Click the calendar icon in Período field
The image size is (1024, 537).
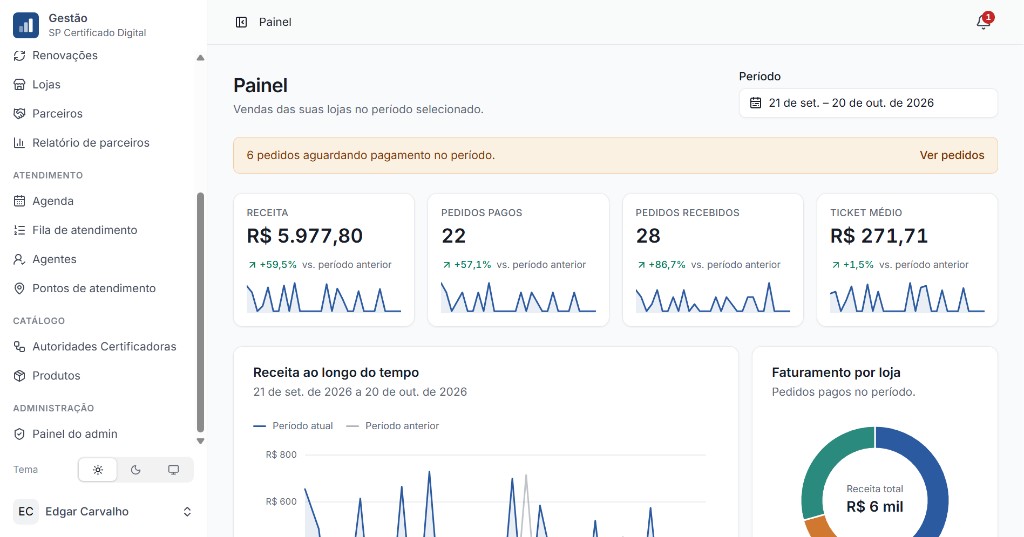coord(756,103)
